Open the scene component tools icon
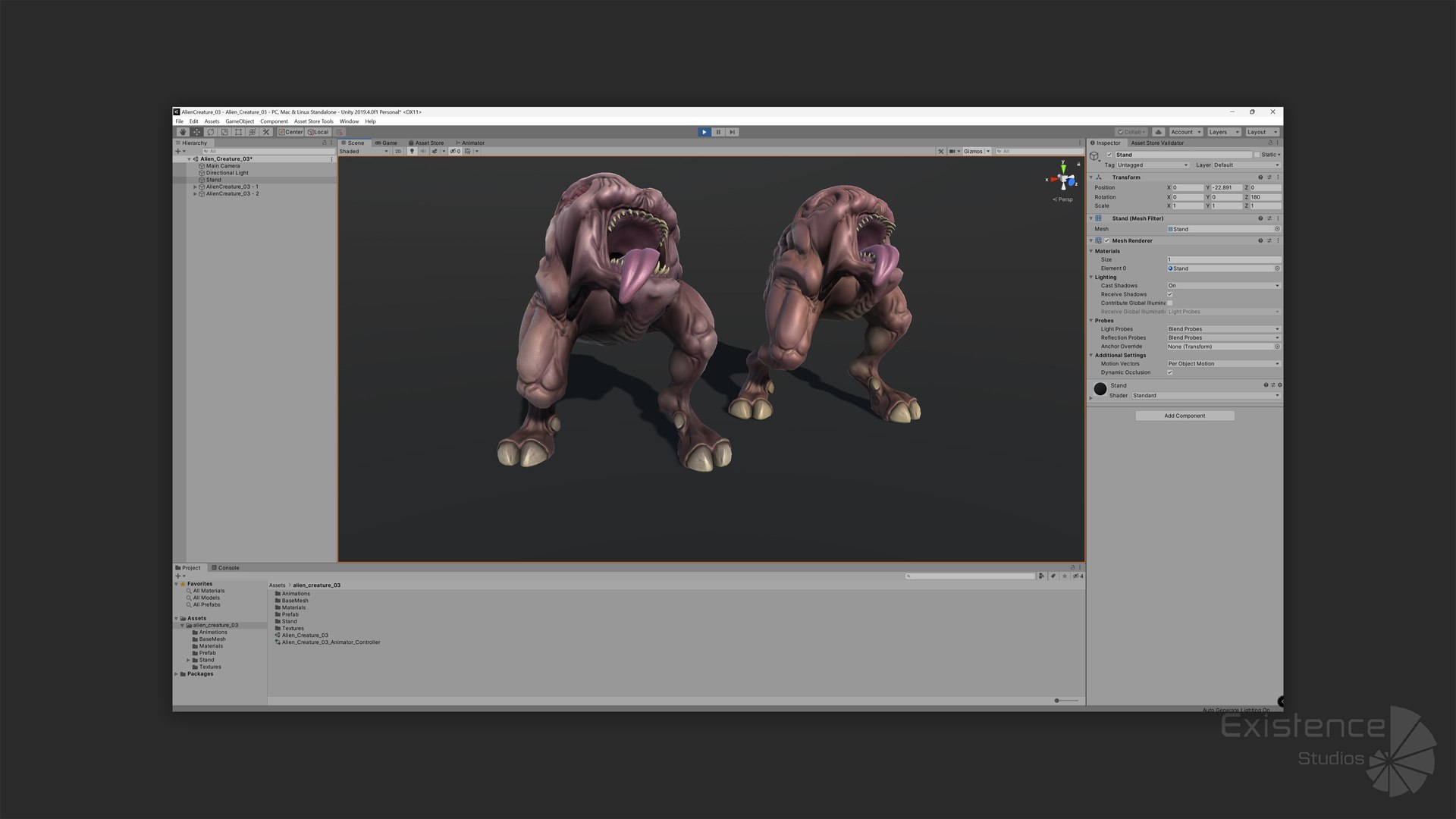 (941, 151)
